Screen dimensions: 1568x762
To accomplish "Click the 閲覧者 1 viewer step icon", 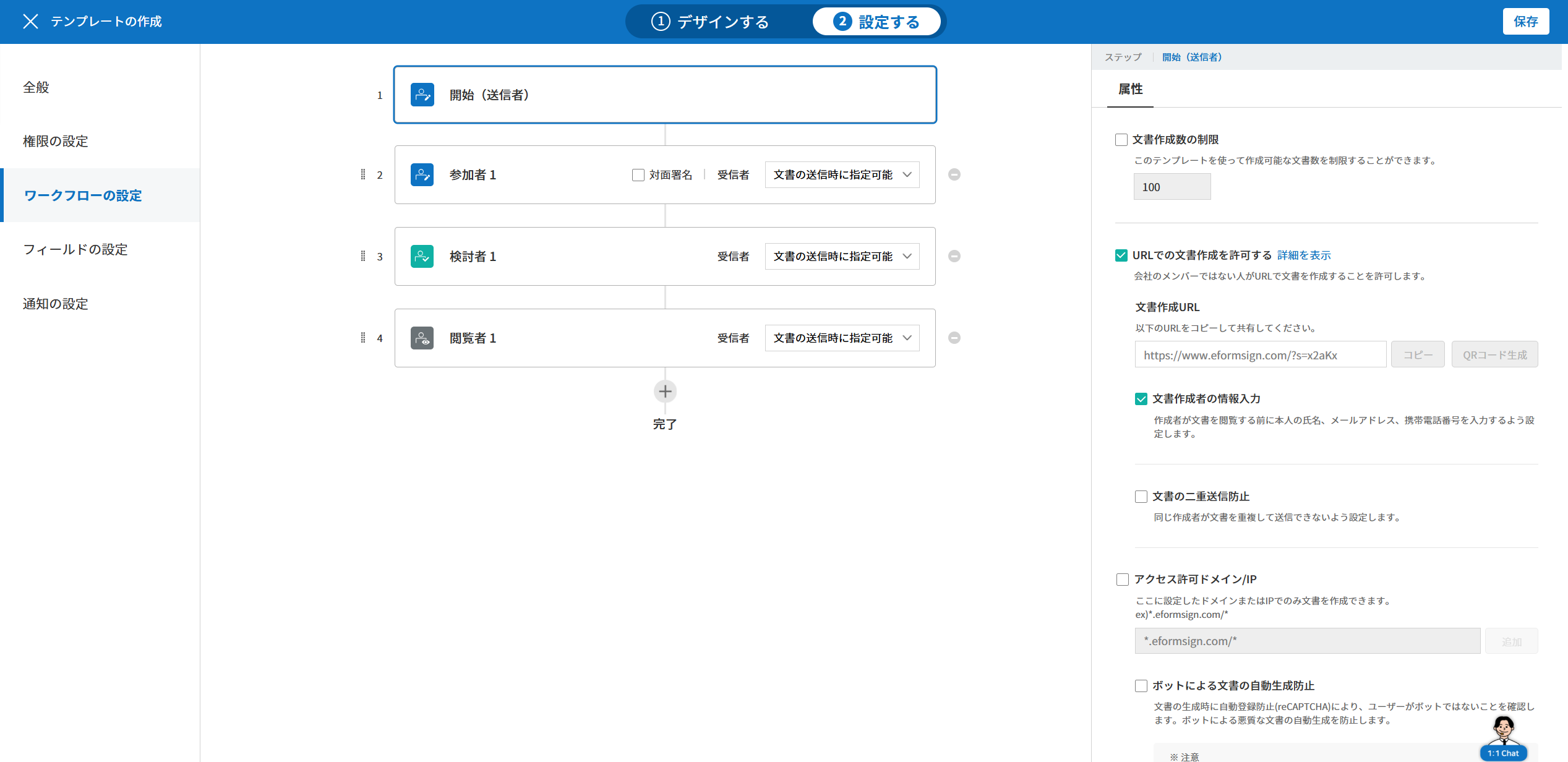I will pos(422,338).
